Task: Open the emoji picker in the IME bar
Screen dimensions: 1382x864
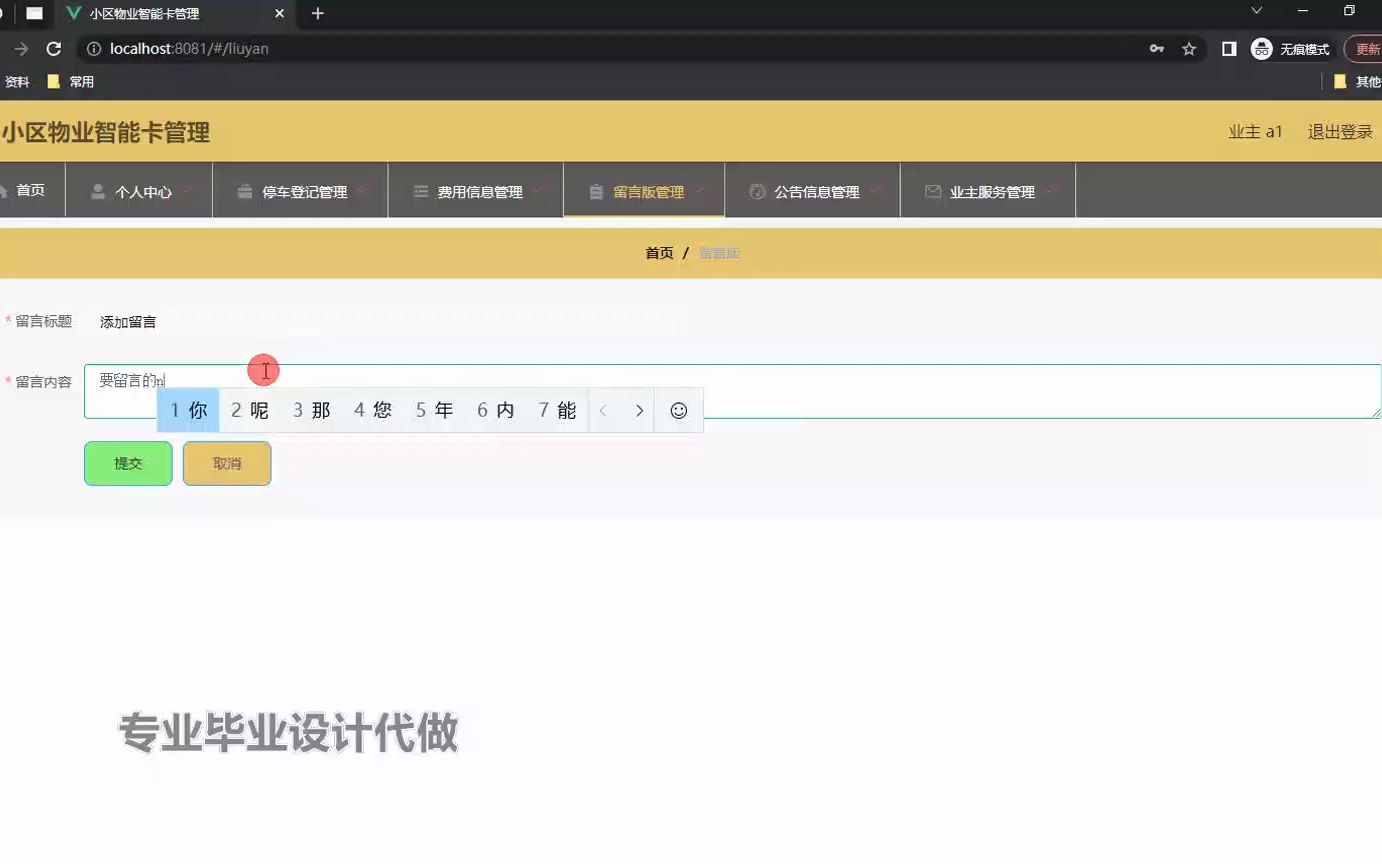Action: click(678, 410)
